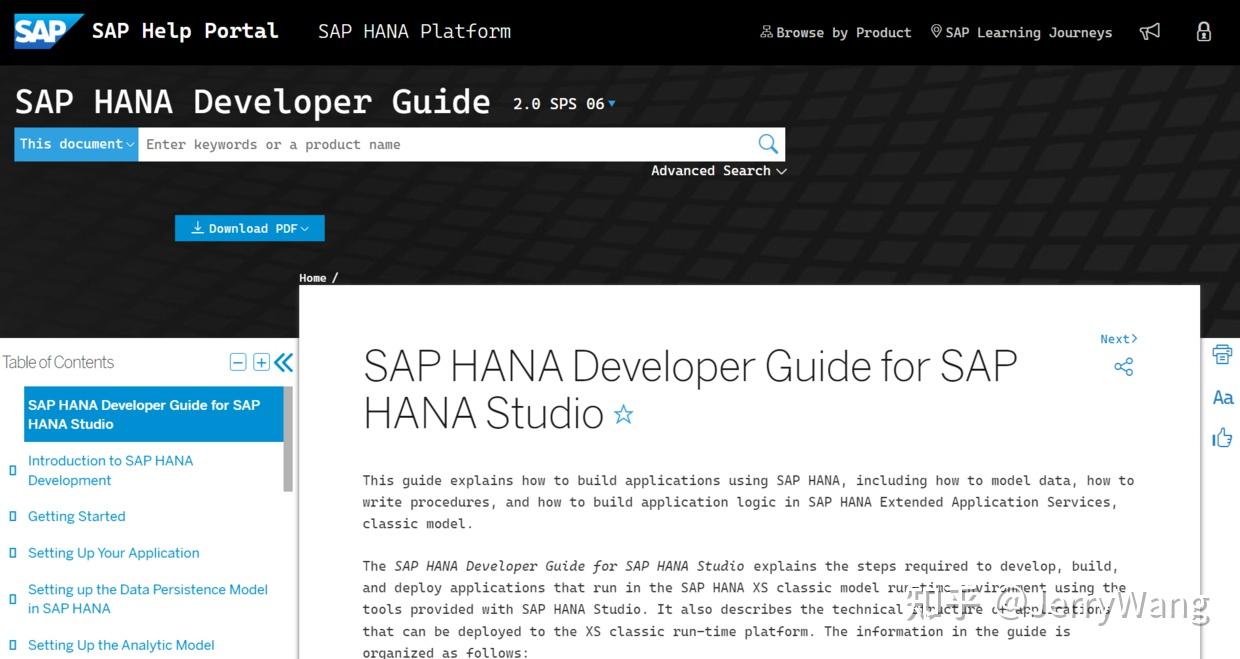
Task: Click the user profile icon
Action: (1203, 31)
